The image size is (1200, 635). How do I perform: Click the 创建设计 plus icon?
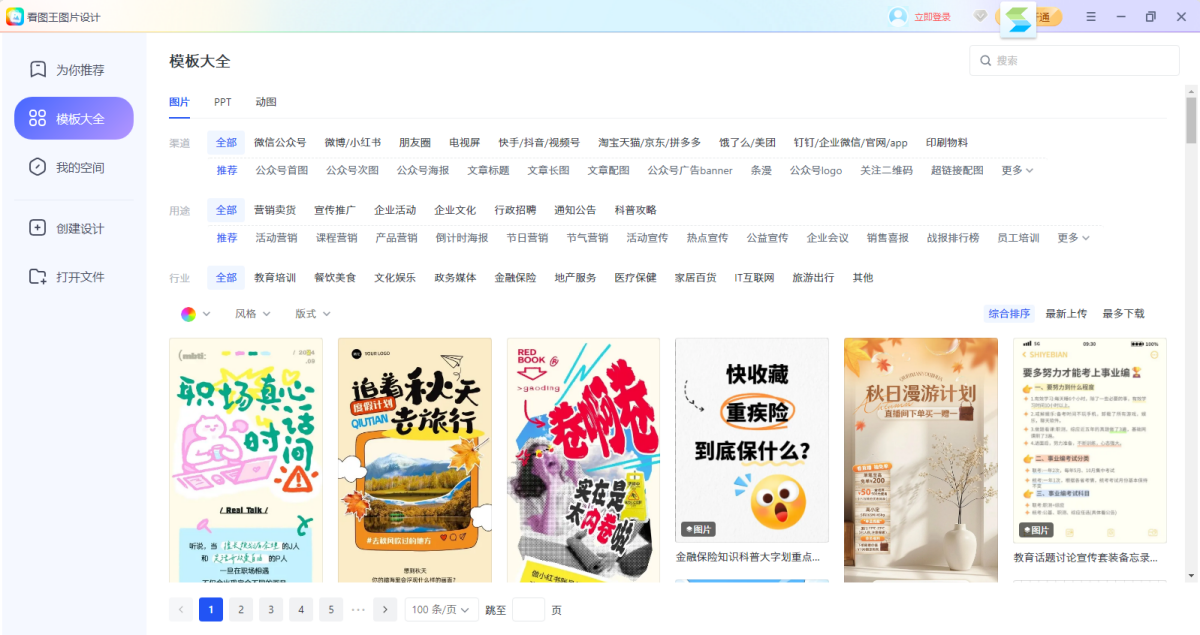tap(38, 228)
